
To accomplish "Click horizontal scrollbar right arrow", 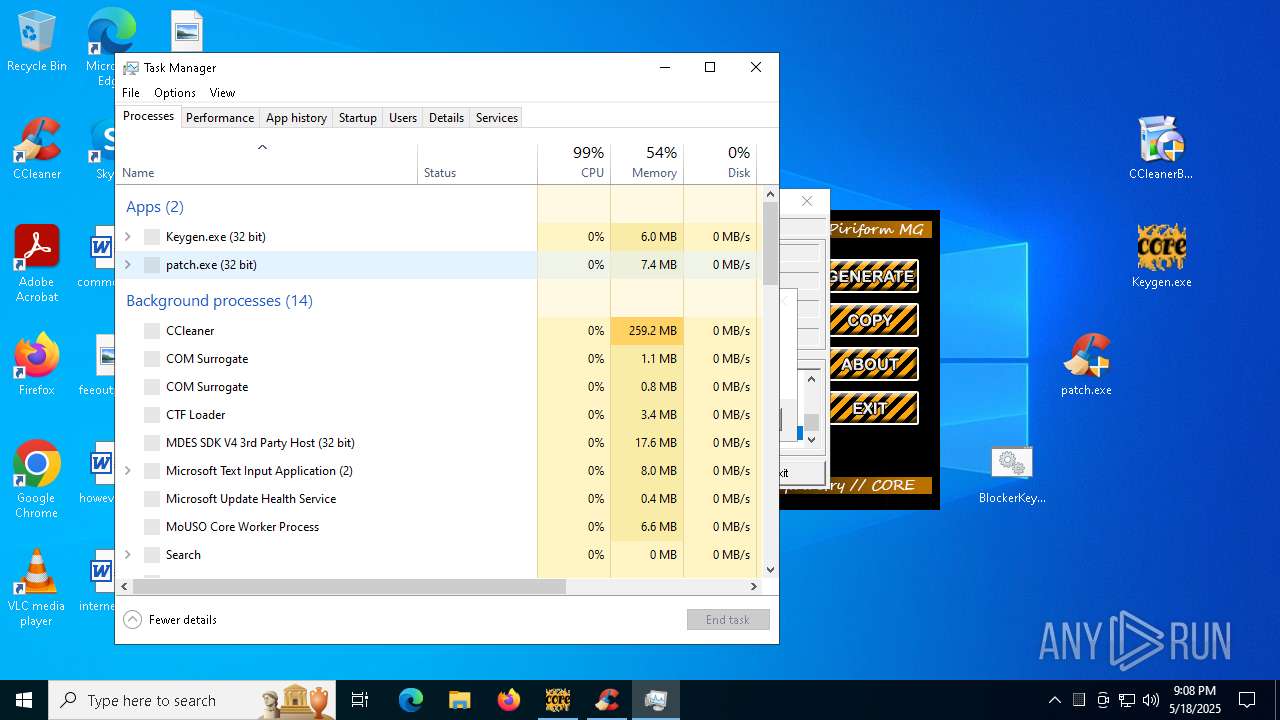I will (x=755, y=587).
